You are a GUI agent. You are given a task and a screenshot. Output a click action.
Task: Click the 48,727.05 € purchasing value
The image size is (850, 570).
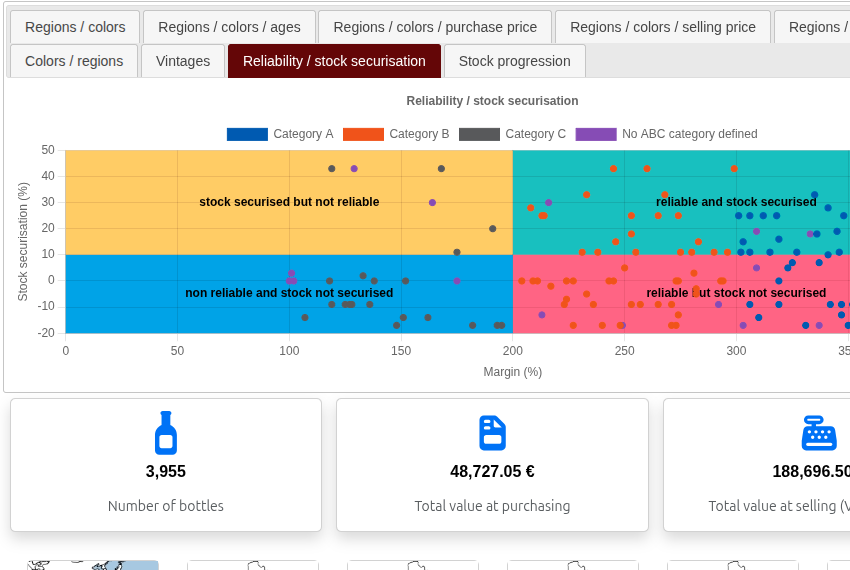tap(492, 471)
